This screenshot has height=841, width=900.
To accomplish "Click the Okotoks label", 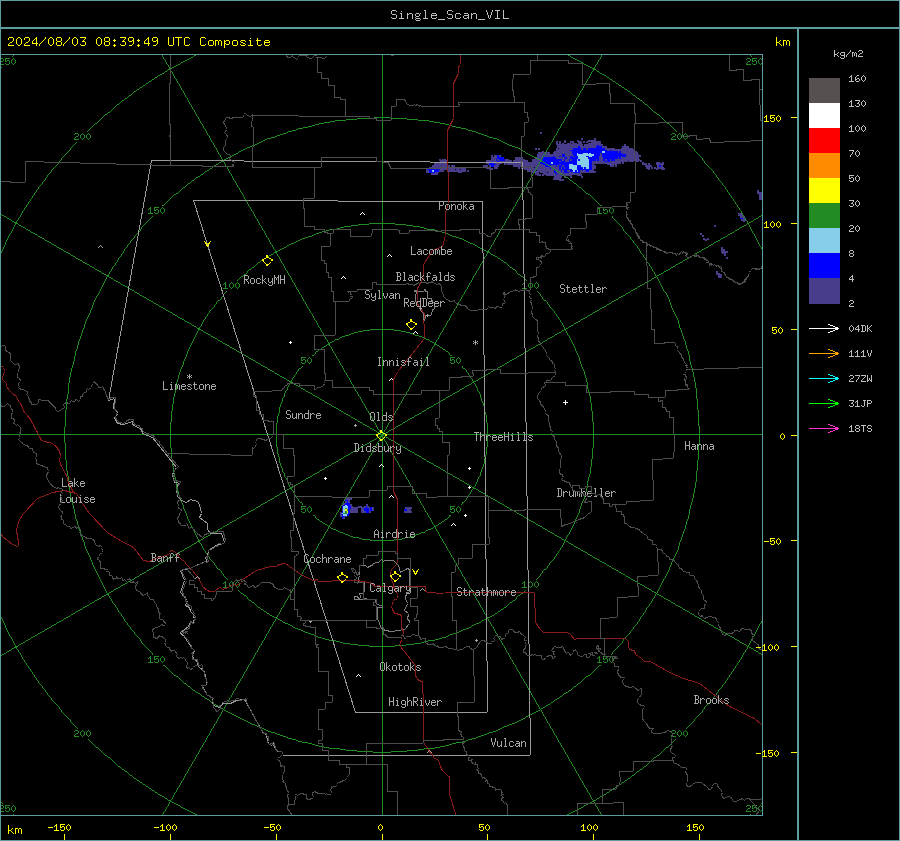I will 400,667.
